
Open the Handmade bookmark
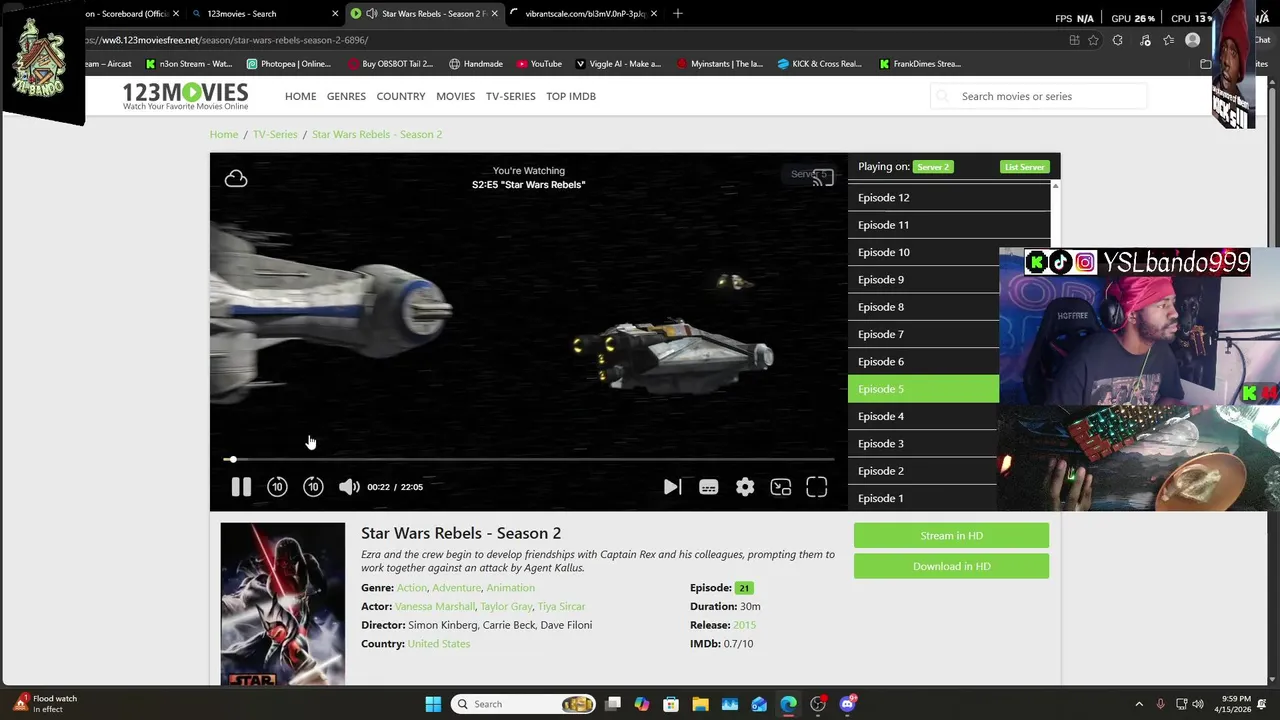pyautogui.click(x=475, y=64)
